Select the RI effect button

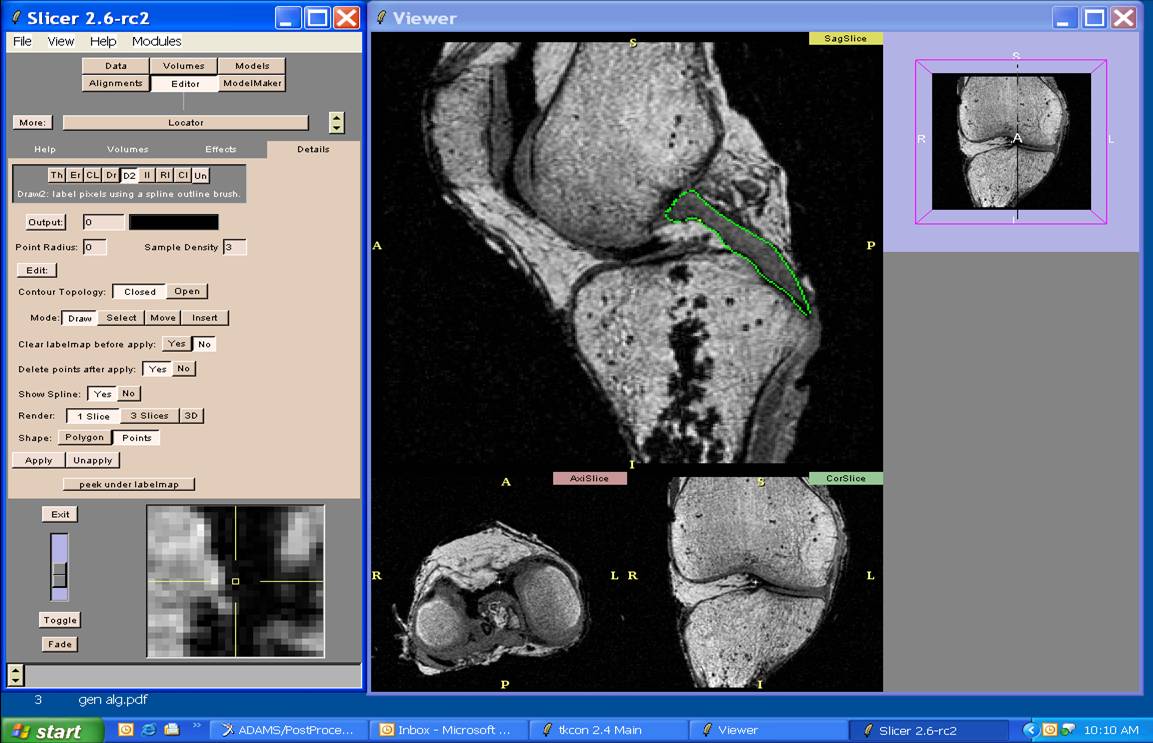point(165,175)
